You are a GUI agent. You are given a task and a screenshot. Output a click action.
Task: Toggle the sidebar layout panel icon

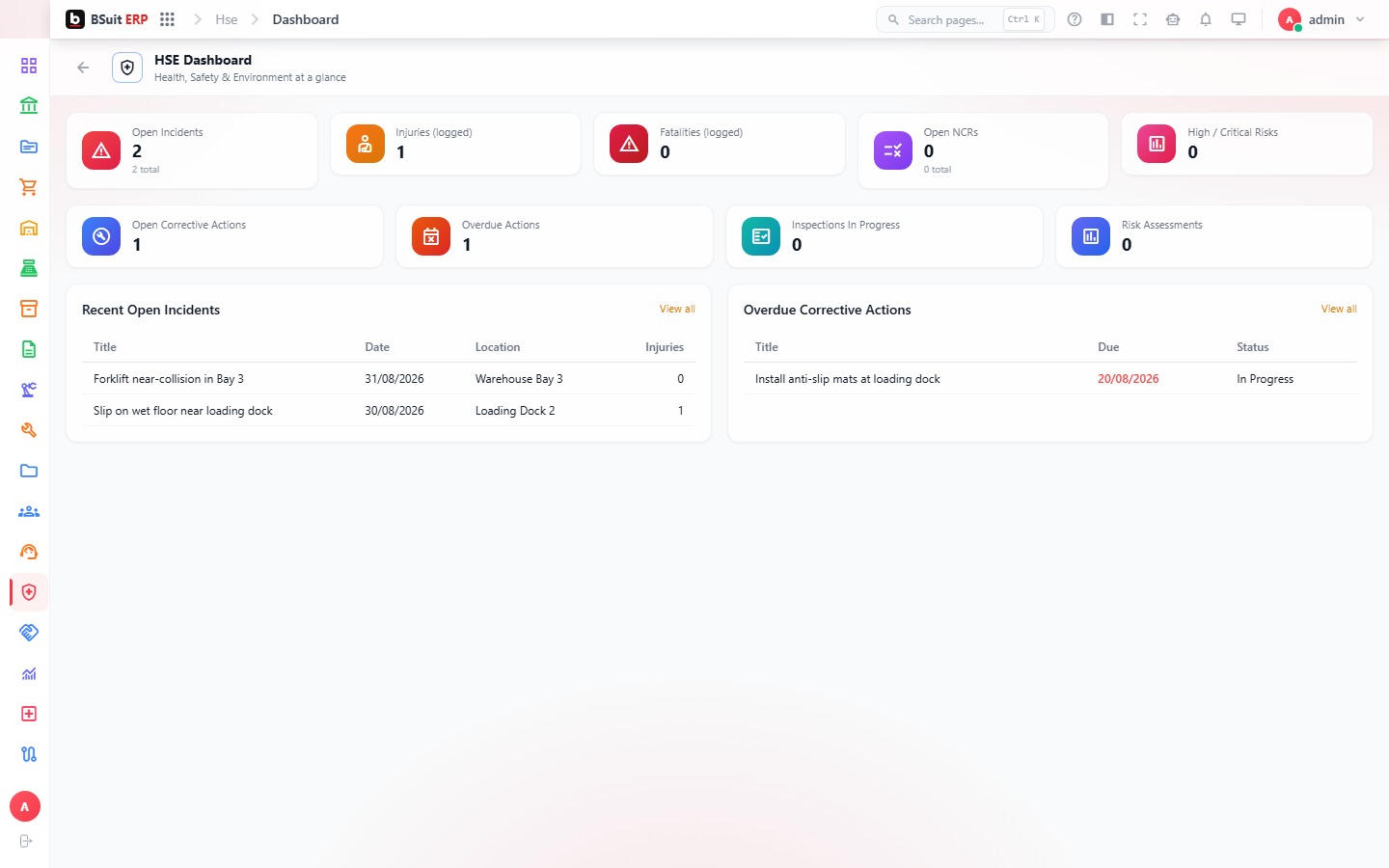click(x=1107, y=19)
